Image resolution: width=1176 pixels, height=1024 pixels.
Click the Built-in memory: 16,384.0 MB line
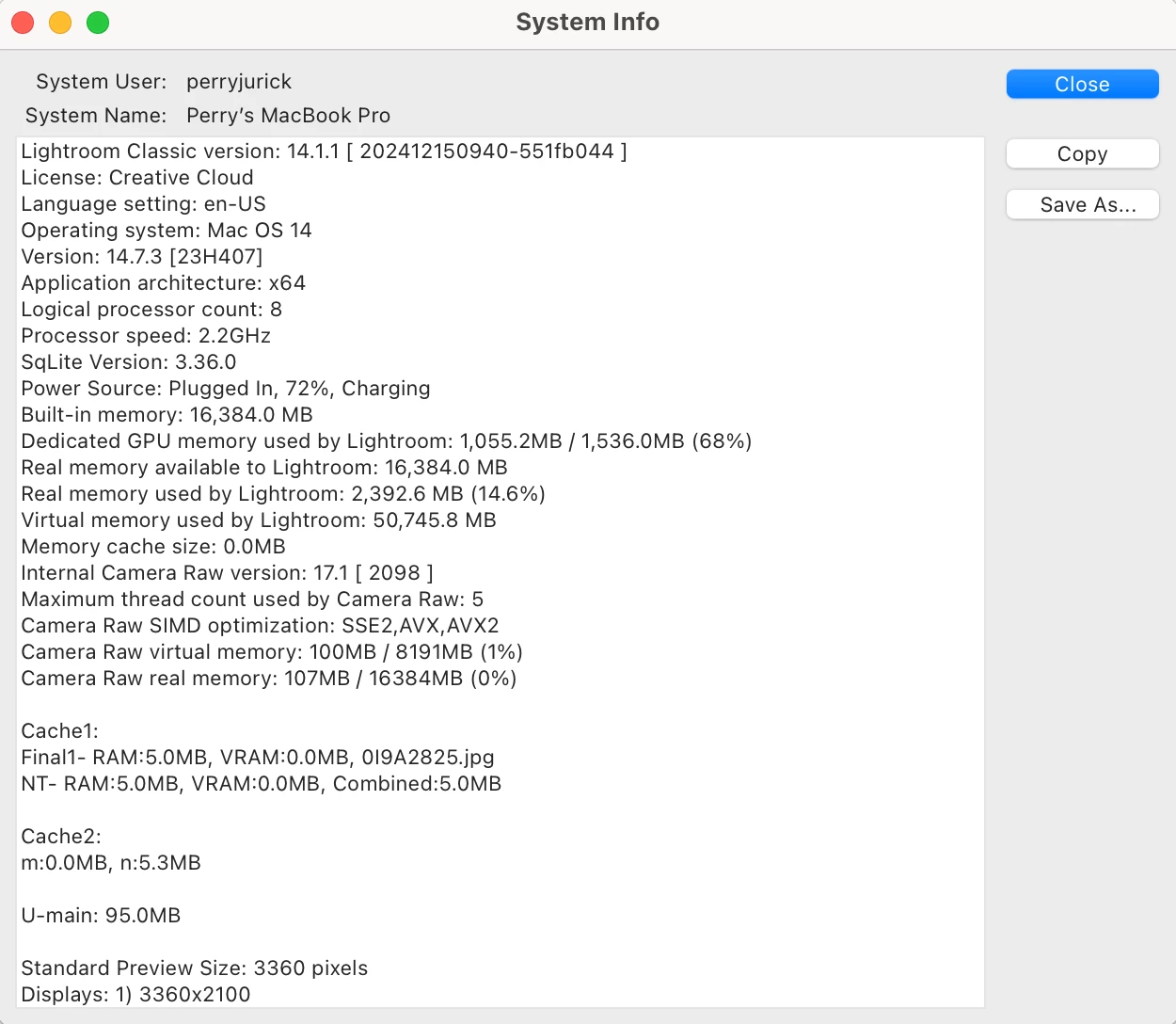(167, 415)
